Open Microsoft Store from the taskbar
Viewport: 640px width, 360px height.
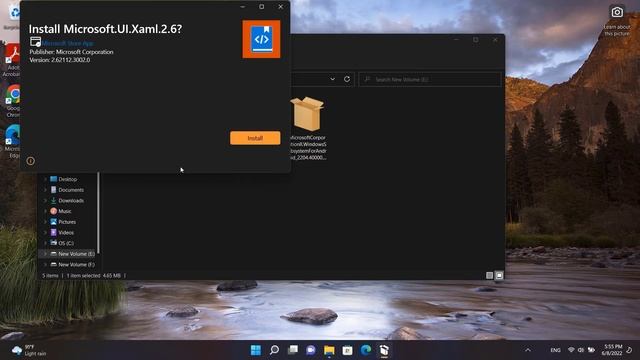point(347,350)
